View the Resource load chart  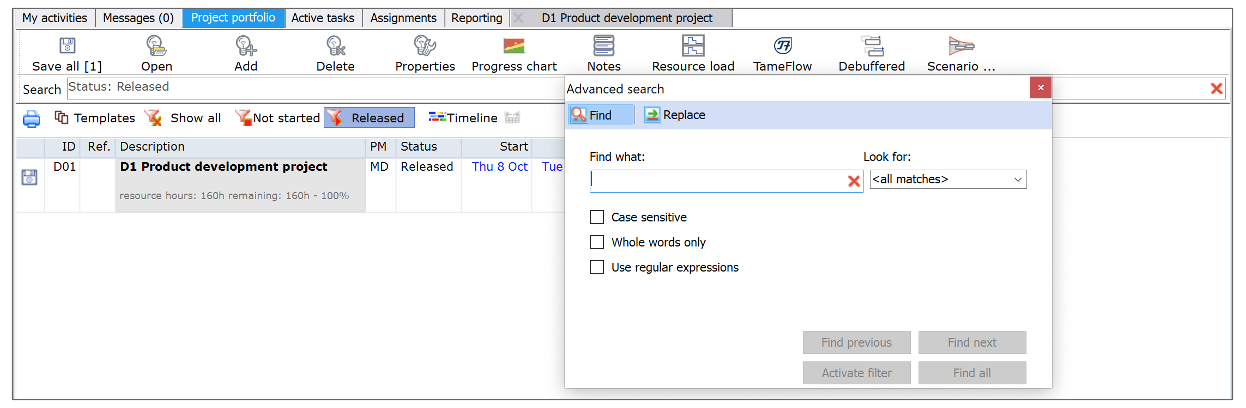(693, 45)
